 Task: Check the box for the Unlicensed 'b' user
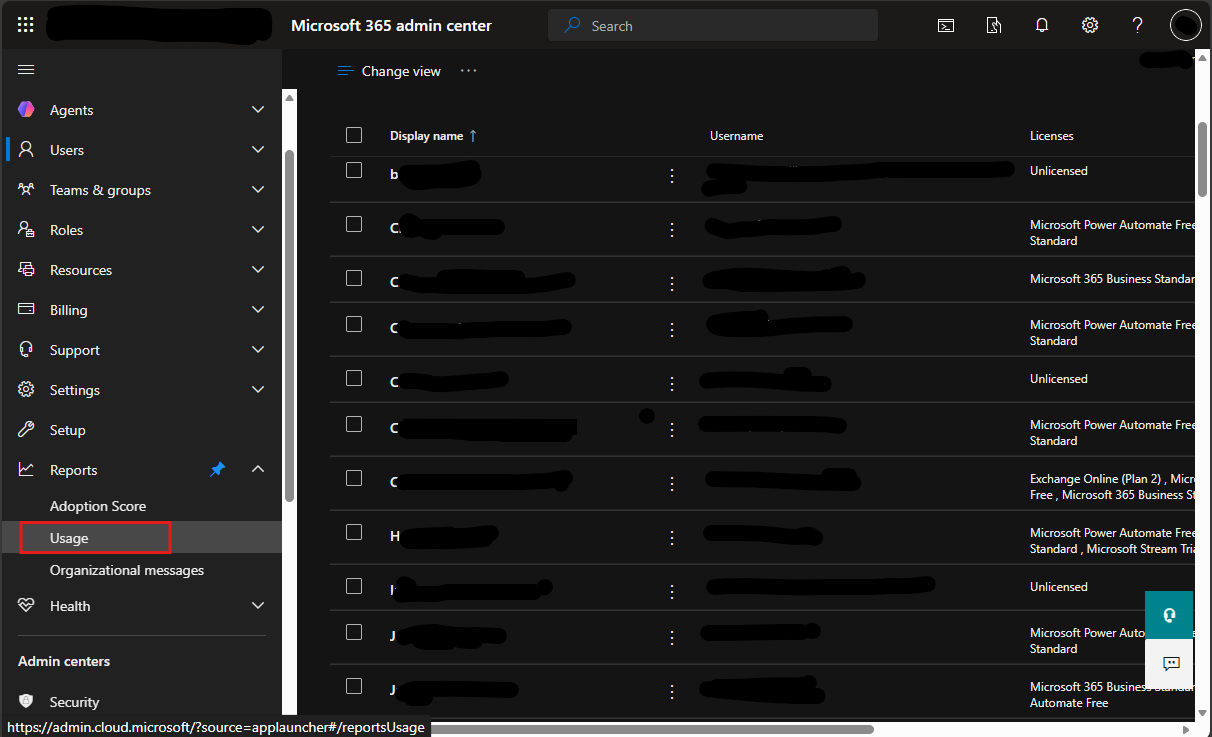pyautogui.click(x=354, y=170)
